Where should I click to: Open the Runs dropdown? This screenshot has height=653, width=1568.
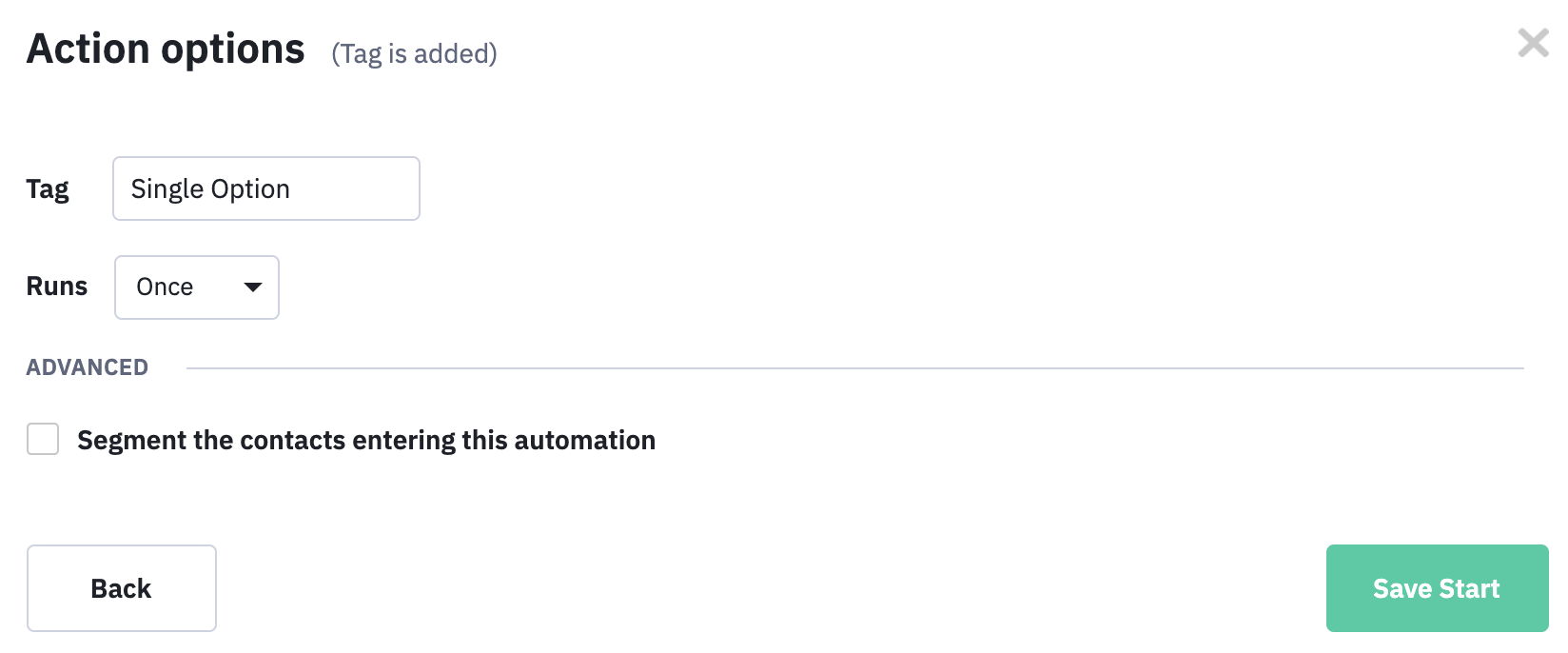(x=197, y=287)
